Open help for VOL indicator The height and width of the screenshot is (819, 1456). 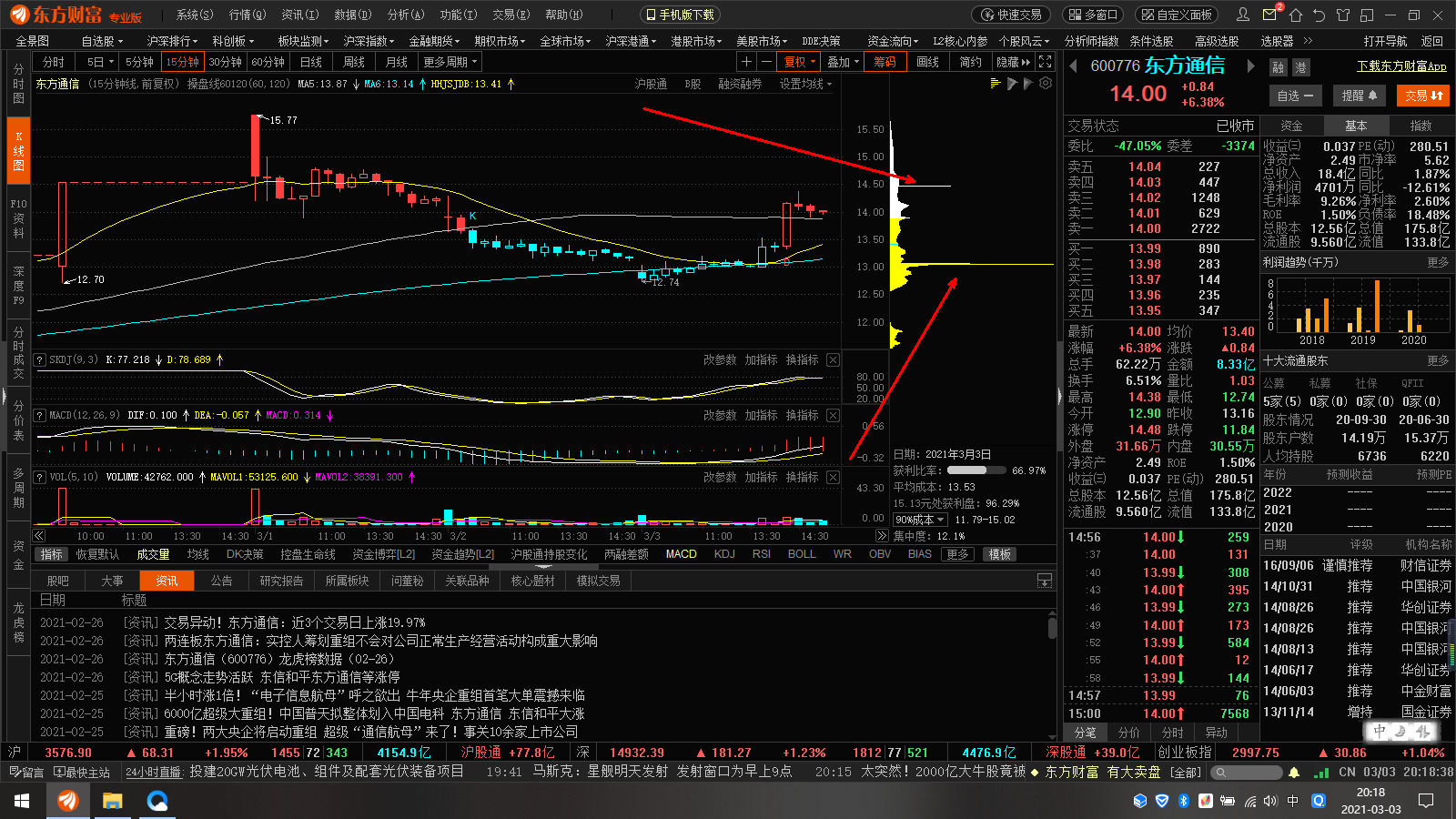click(x=40, y=477)
